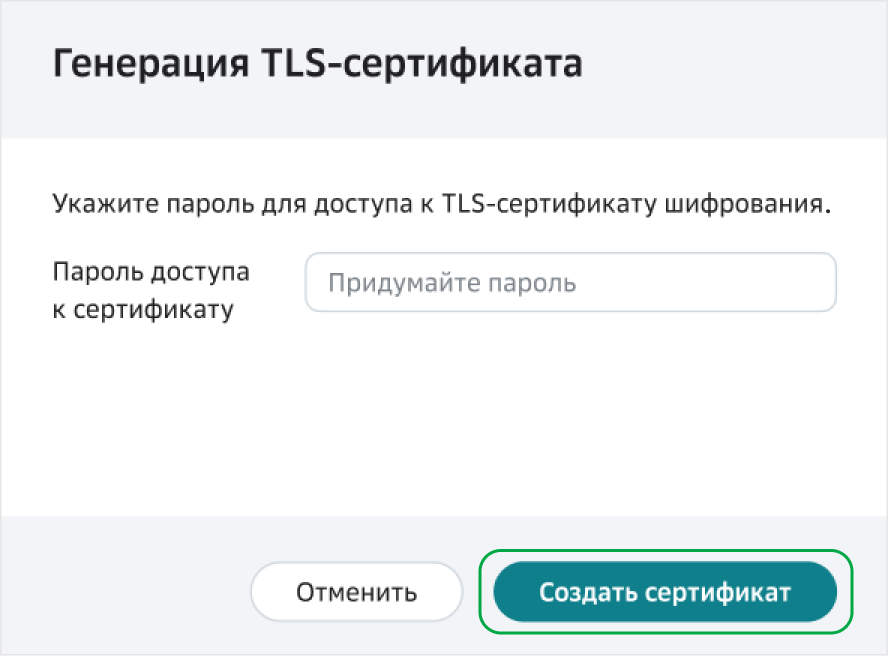
Task: Focus the 'Придумайте пароль' input field
Action: tap(570, 282)
